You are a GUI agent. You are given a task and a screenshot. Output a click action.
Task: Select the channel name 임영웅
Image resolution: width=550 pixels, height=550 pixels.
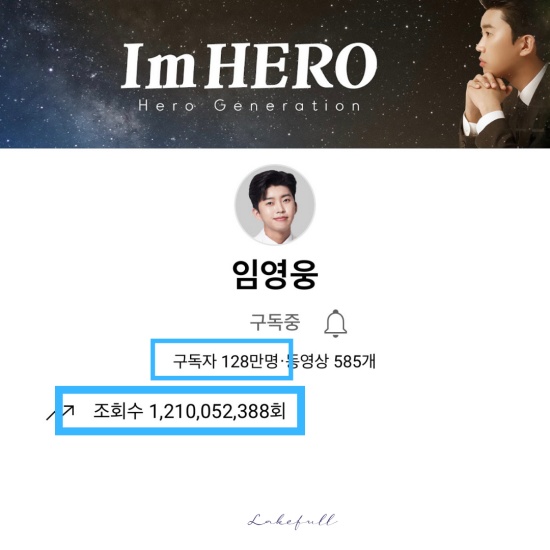pyautogui.click(x=275, y=275)
